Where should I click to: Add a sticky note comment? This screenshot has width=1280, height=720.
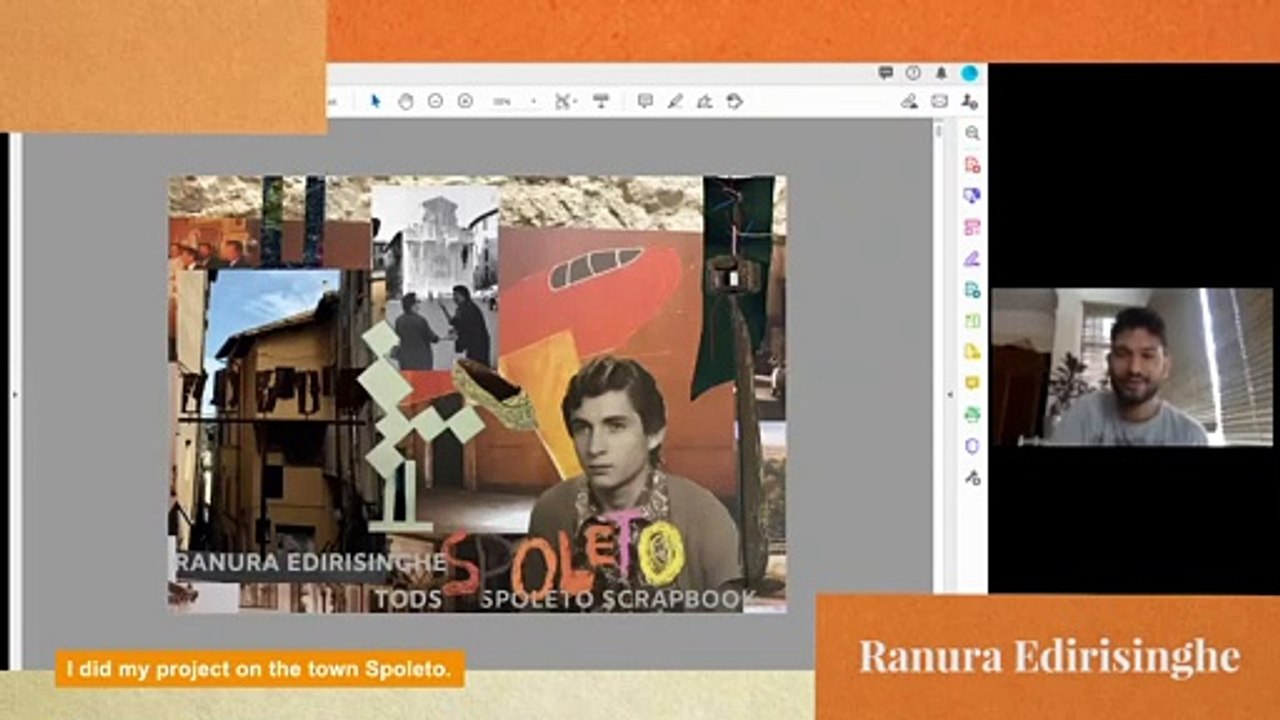click(645, 101)
